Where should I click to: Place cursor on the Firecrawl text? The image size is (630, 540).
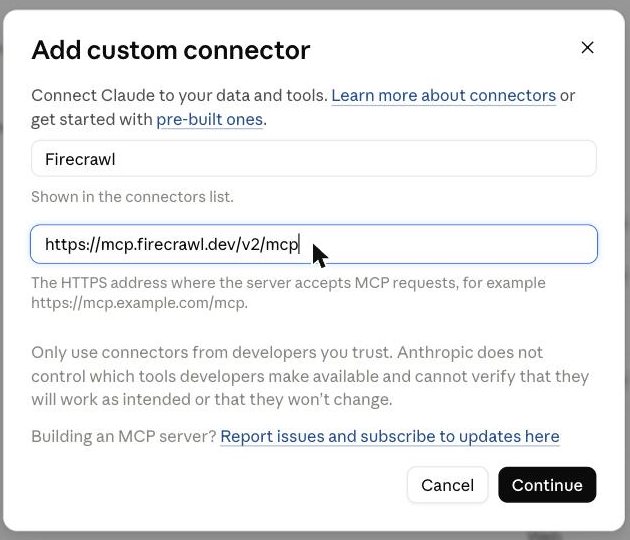[80, 159]
